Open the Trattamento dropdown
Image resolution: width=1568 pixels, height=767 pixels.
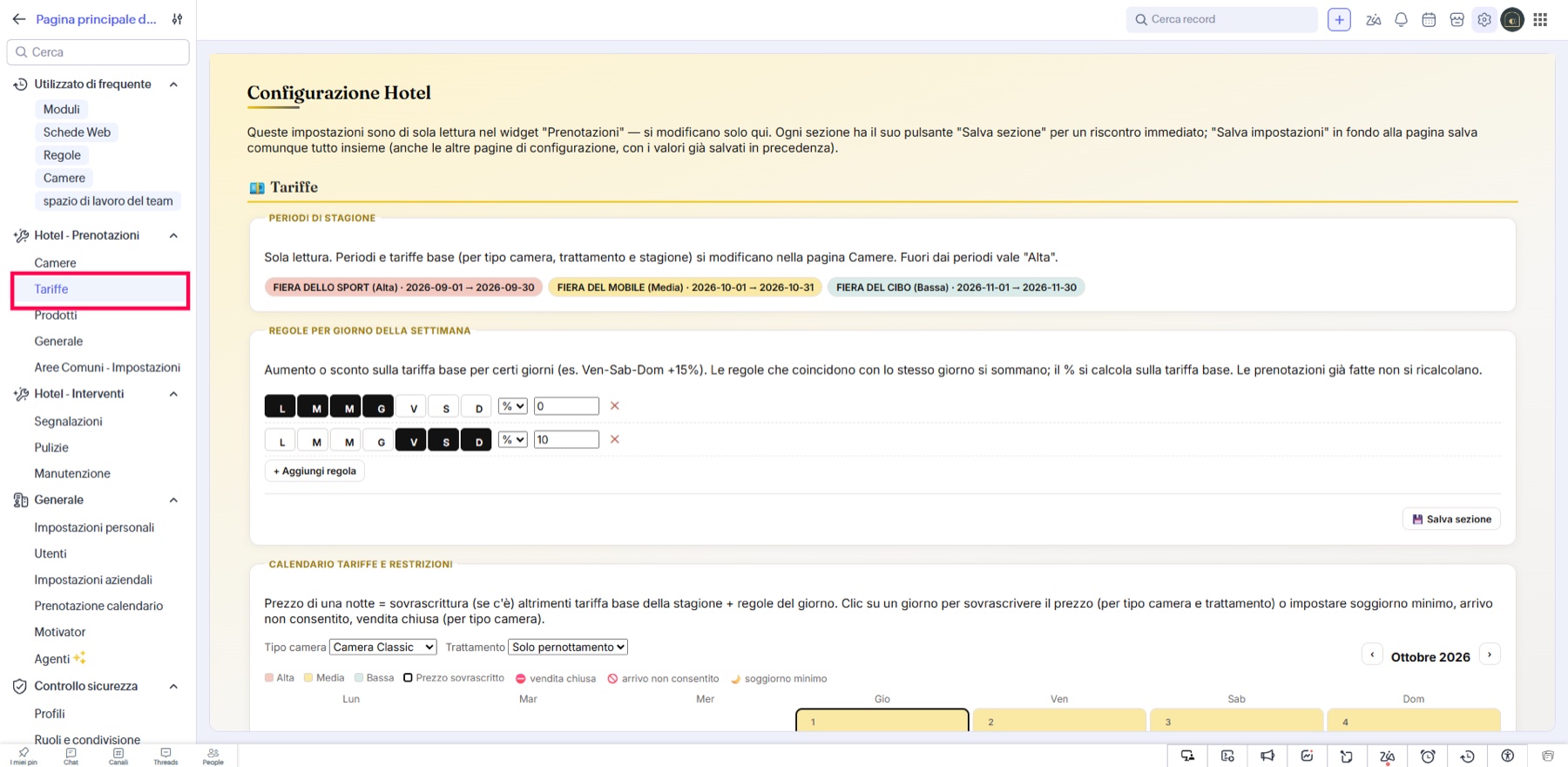pos(568,647)
